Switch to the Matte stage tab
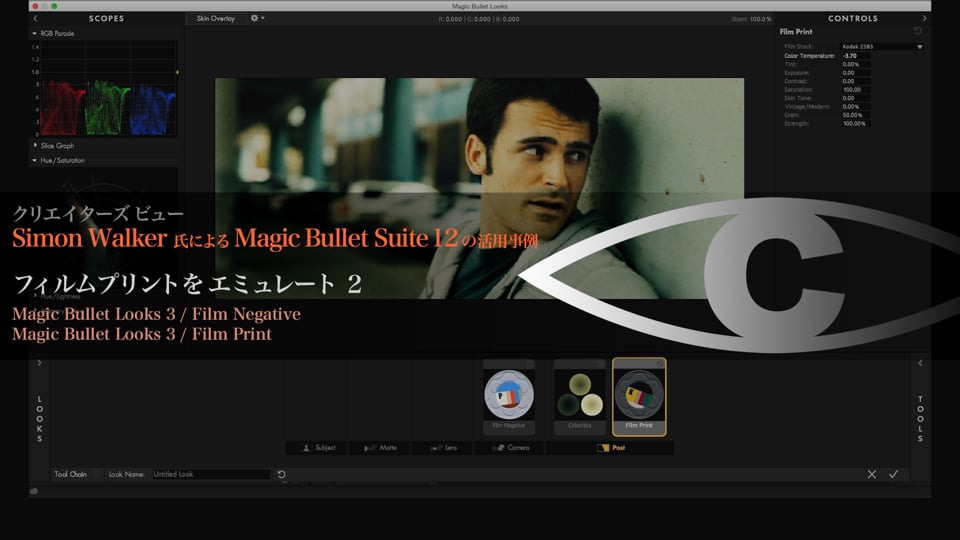Viewport: 960px width, 540px height. [380, 448]
